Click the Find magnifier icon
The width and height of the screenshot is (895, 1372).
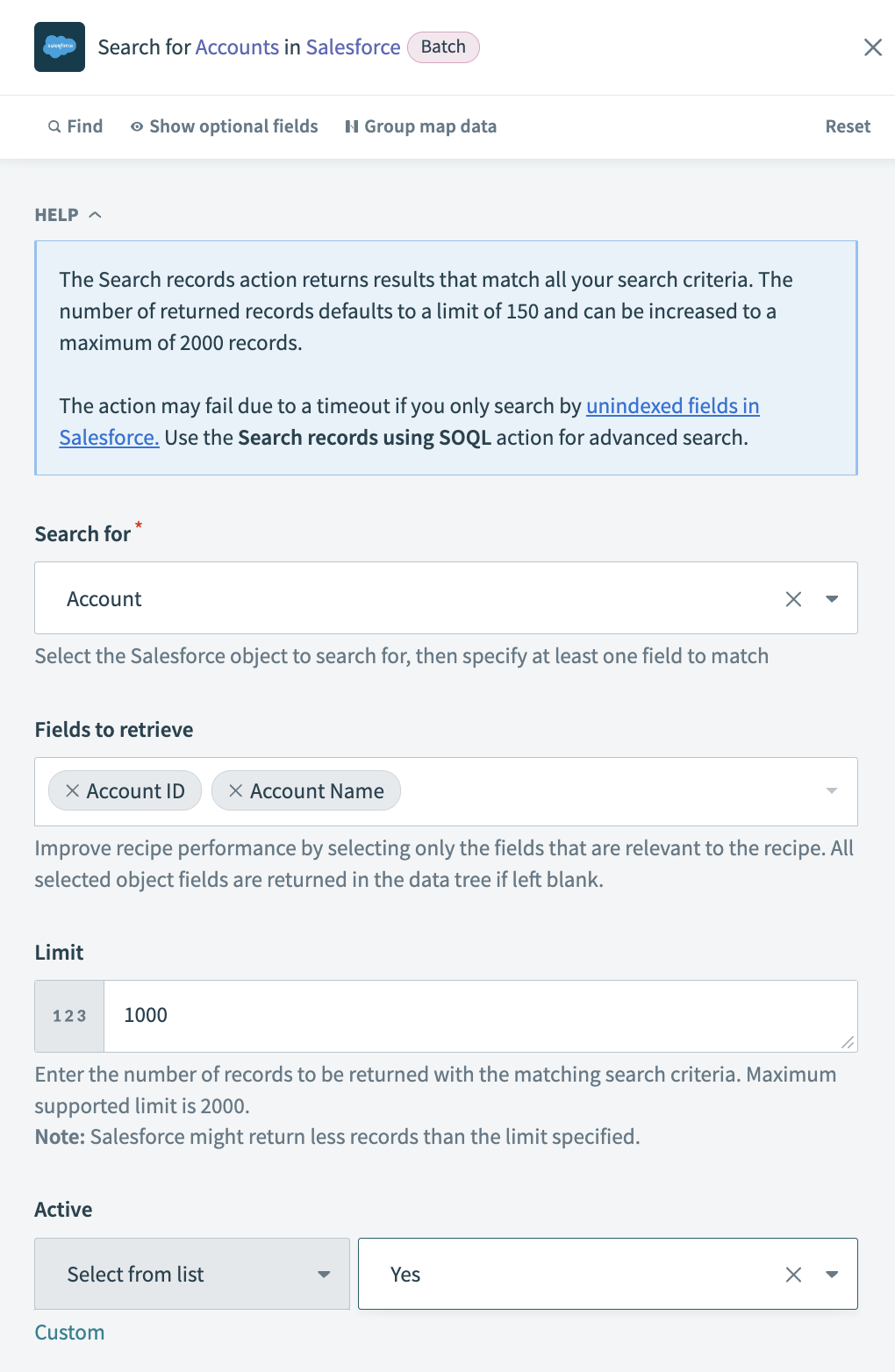[x=54, y=126]
